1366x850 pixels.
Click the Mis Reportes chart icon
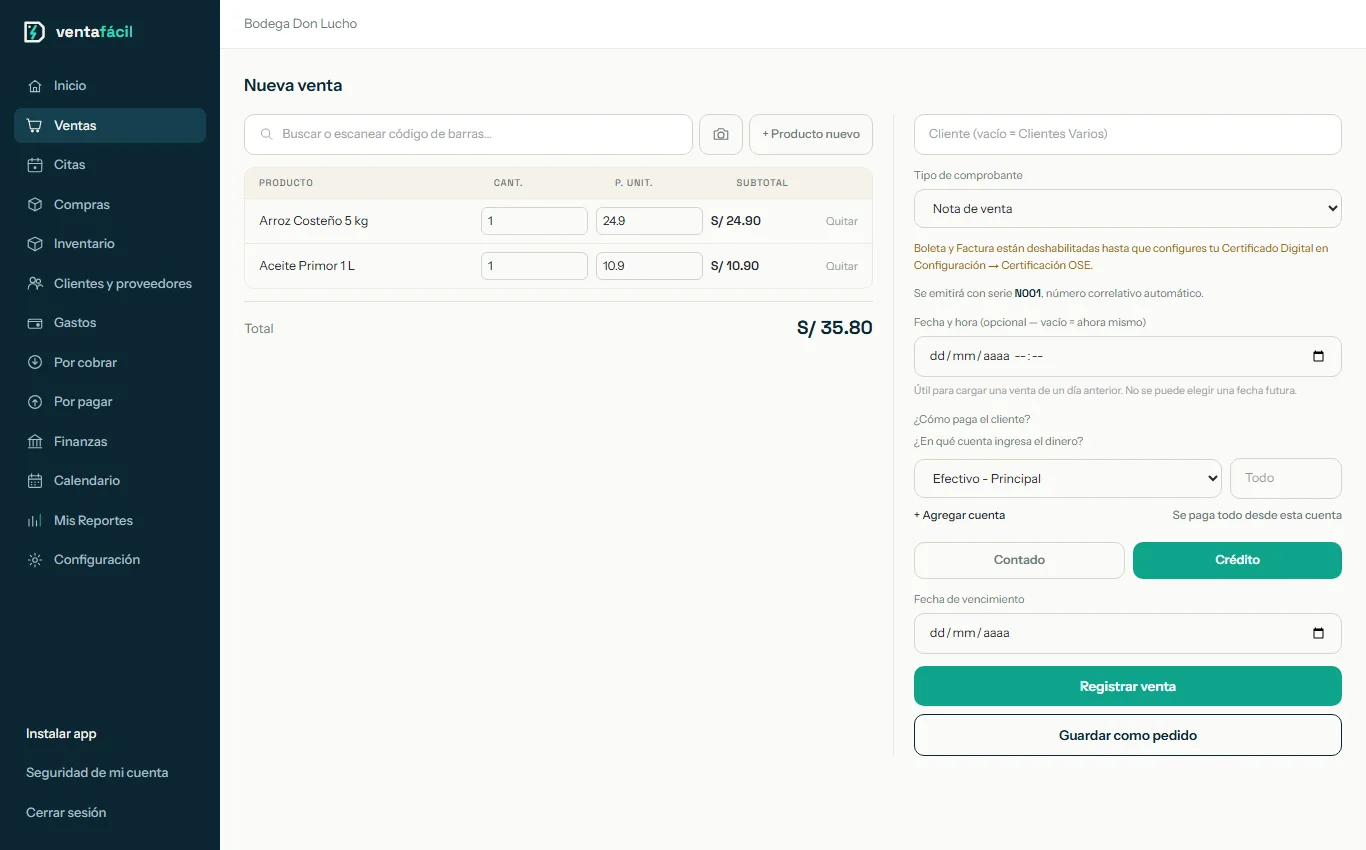(35, 521)
